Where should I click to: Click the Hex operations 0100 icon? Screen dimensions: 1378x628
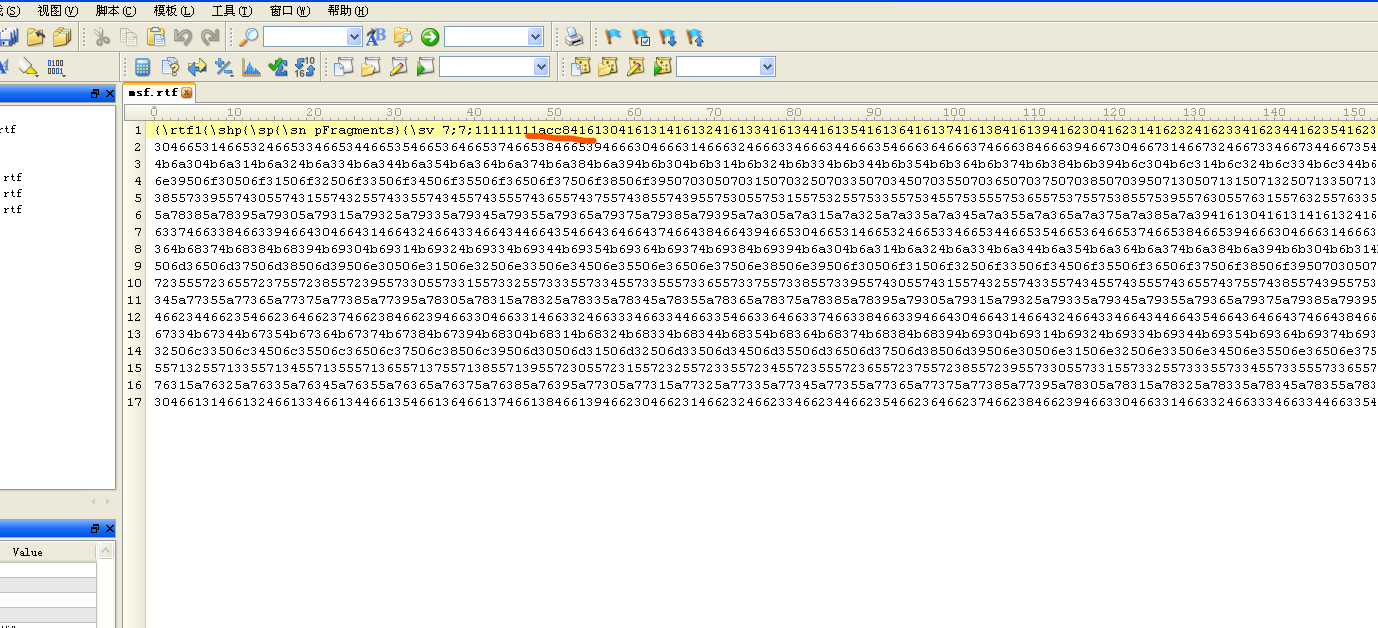pos(55,67)
